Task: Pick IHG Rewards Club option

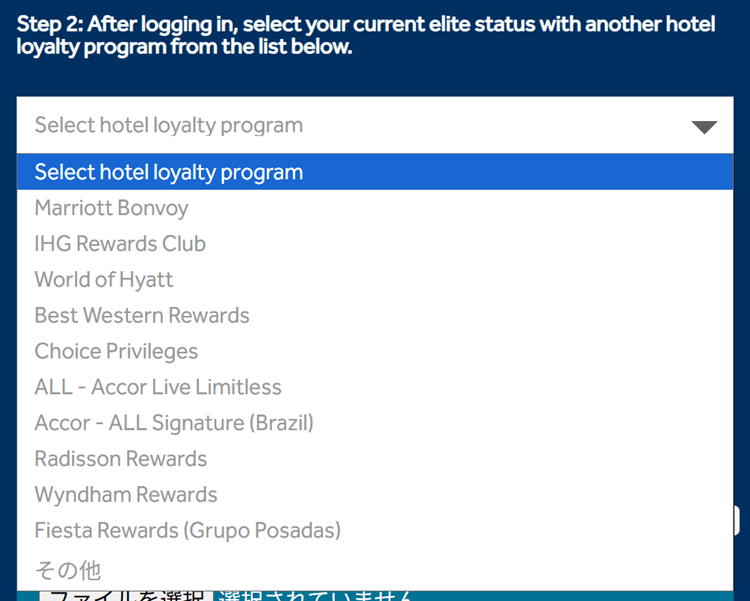Action: tap(120, 244)
